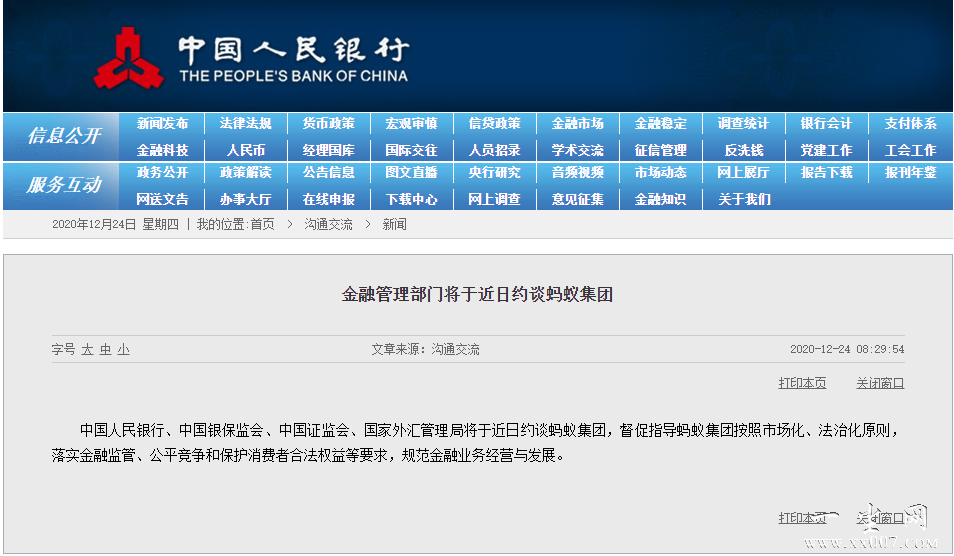The width and height of the screenshot is (954, 556).
Task: Open the 新闻发布 menu item
Action: (162, 123)
